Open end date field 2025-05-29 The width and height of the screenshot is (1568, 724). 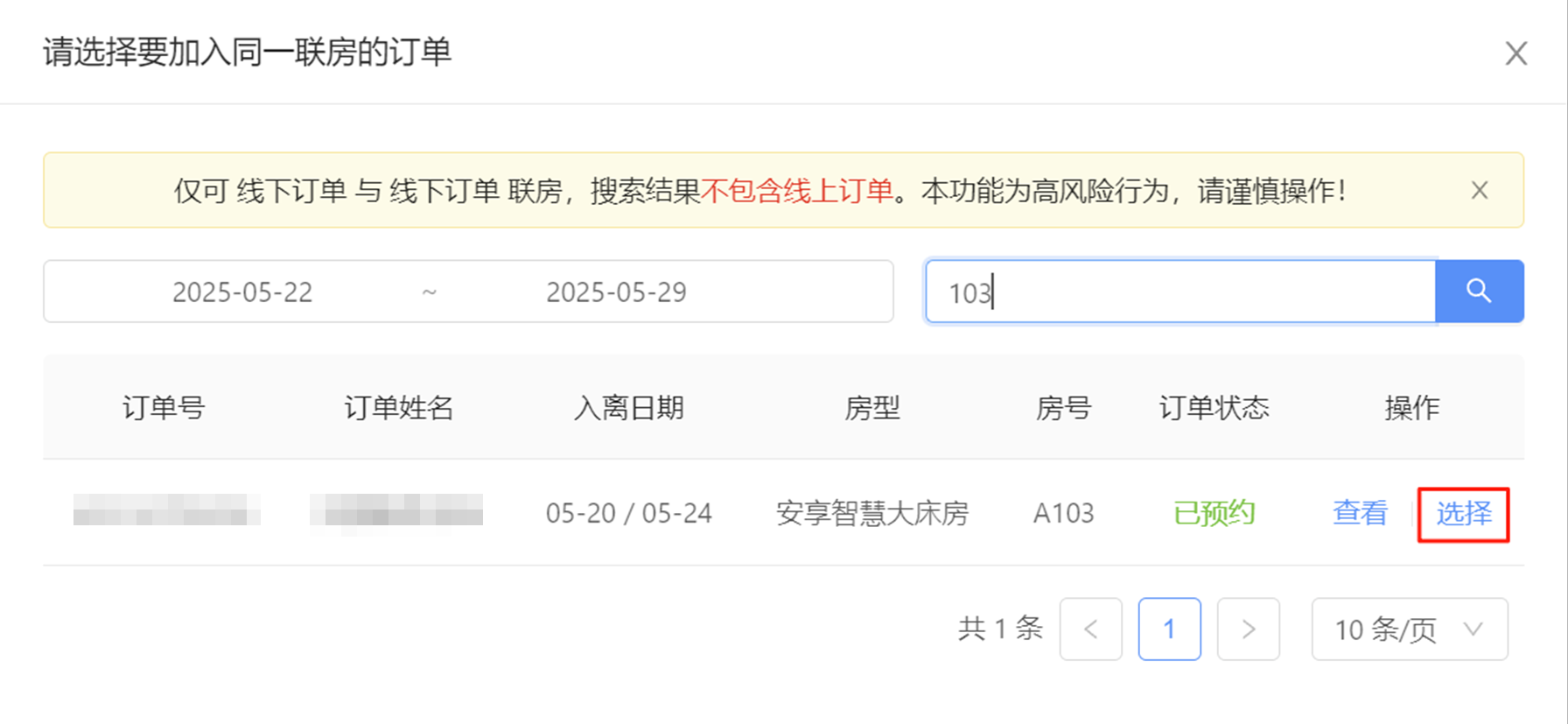(x=616, y=292)
